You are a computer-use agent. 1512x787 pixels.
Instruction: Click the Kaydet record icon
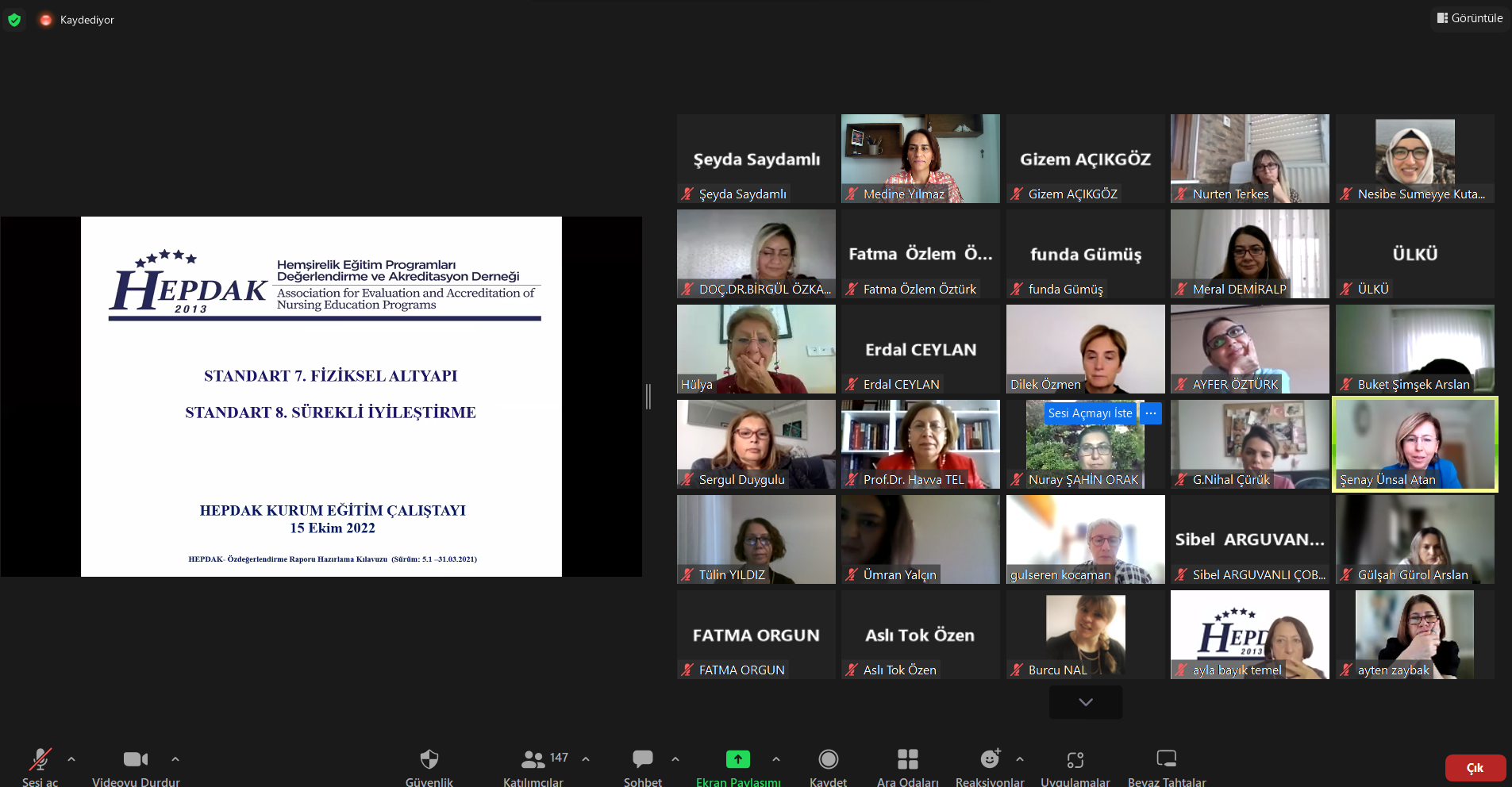829,759
